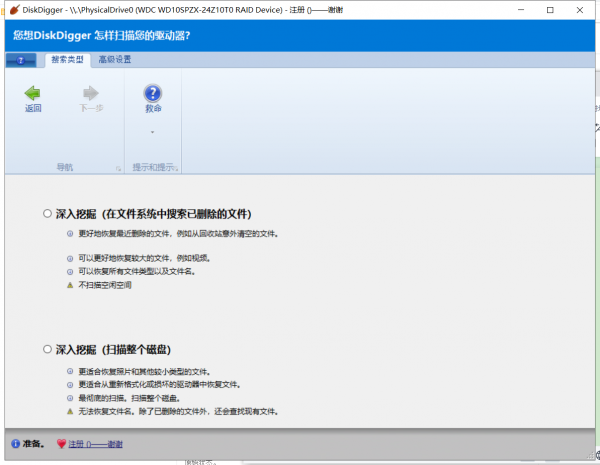The image size is (600, 465).
Task: Click text 最彻底的扫描,扫描整个磁盘
Action: click(128, 398)
